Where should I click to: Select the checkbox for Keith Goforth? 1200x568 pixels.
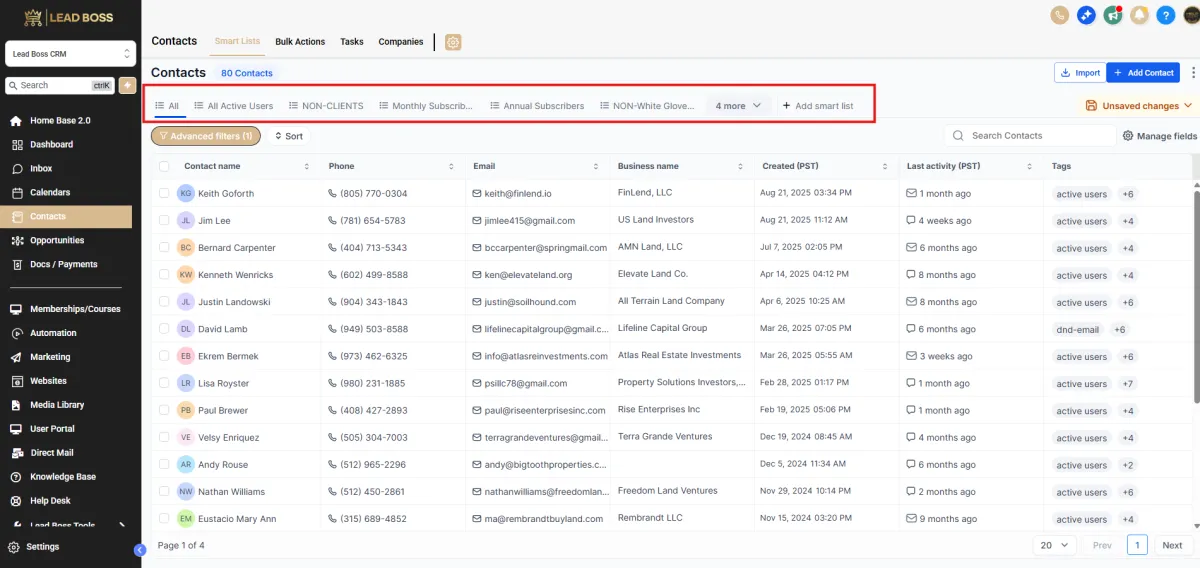click(164, 193)
